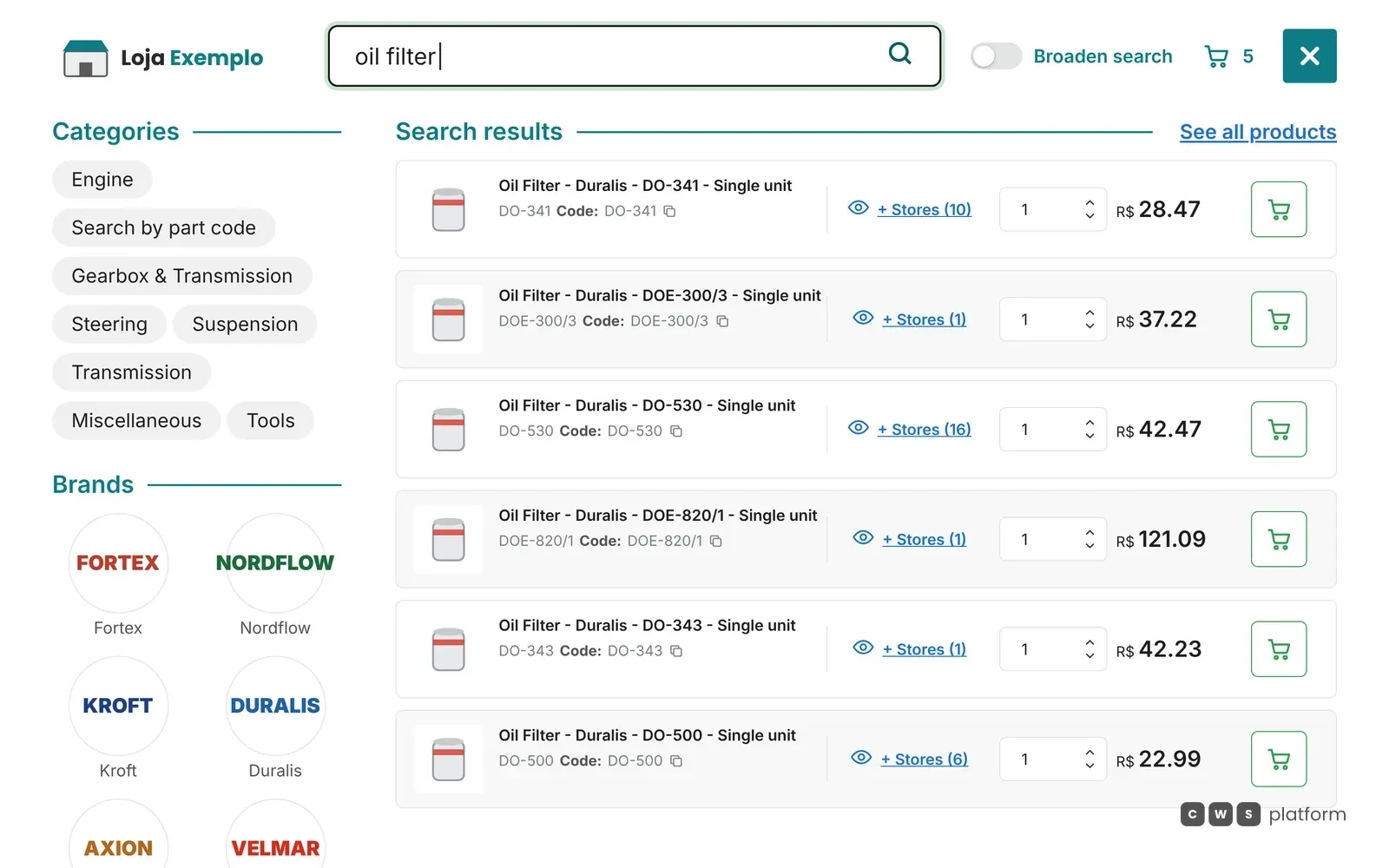1389x868 pixels.
Task: Copy the DO-530 part code
Action: coord(676,431)
